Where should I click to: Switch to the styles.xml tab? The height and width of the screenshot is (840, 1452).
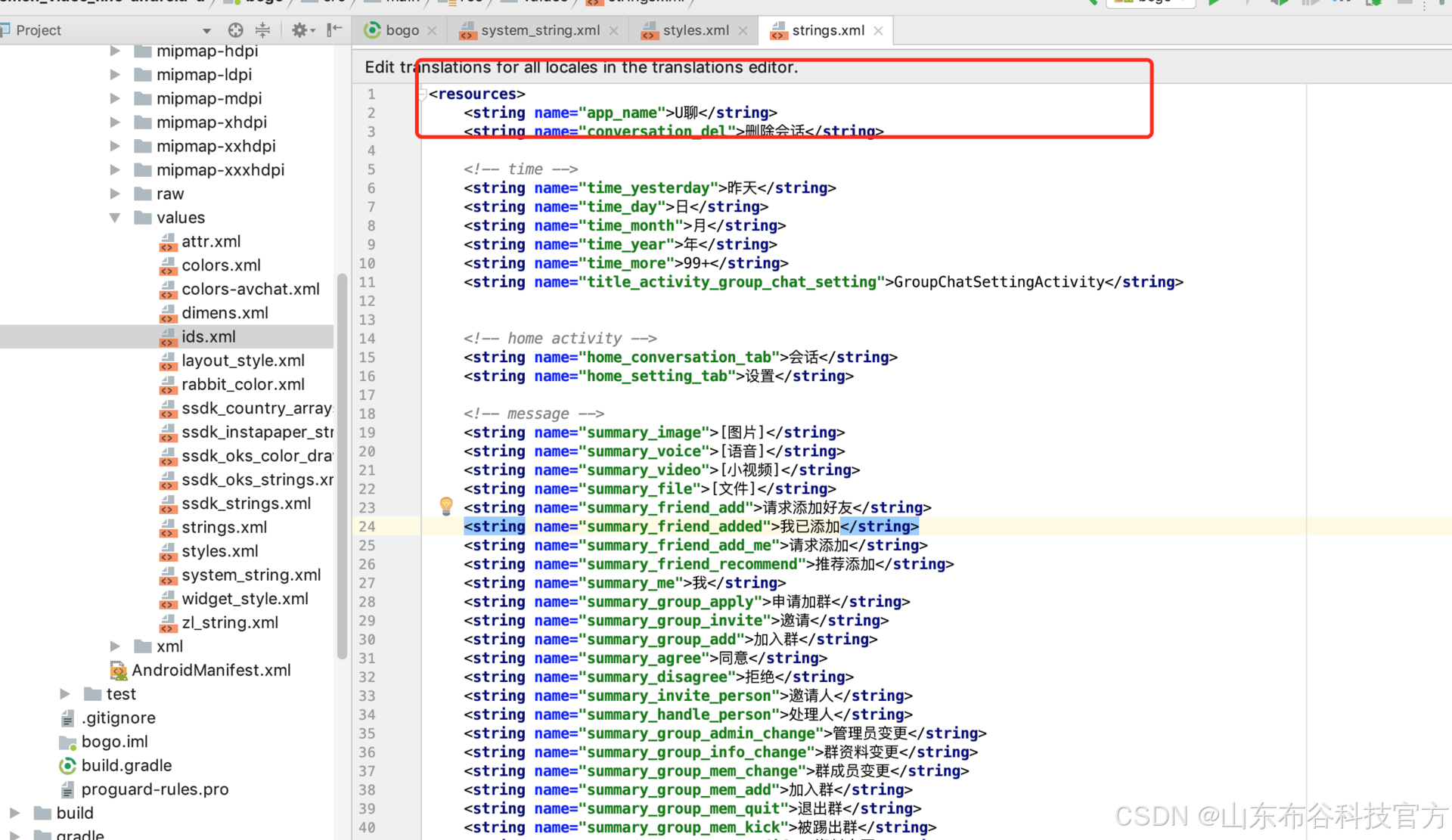pos(695,31)
